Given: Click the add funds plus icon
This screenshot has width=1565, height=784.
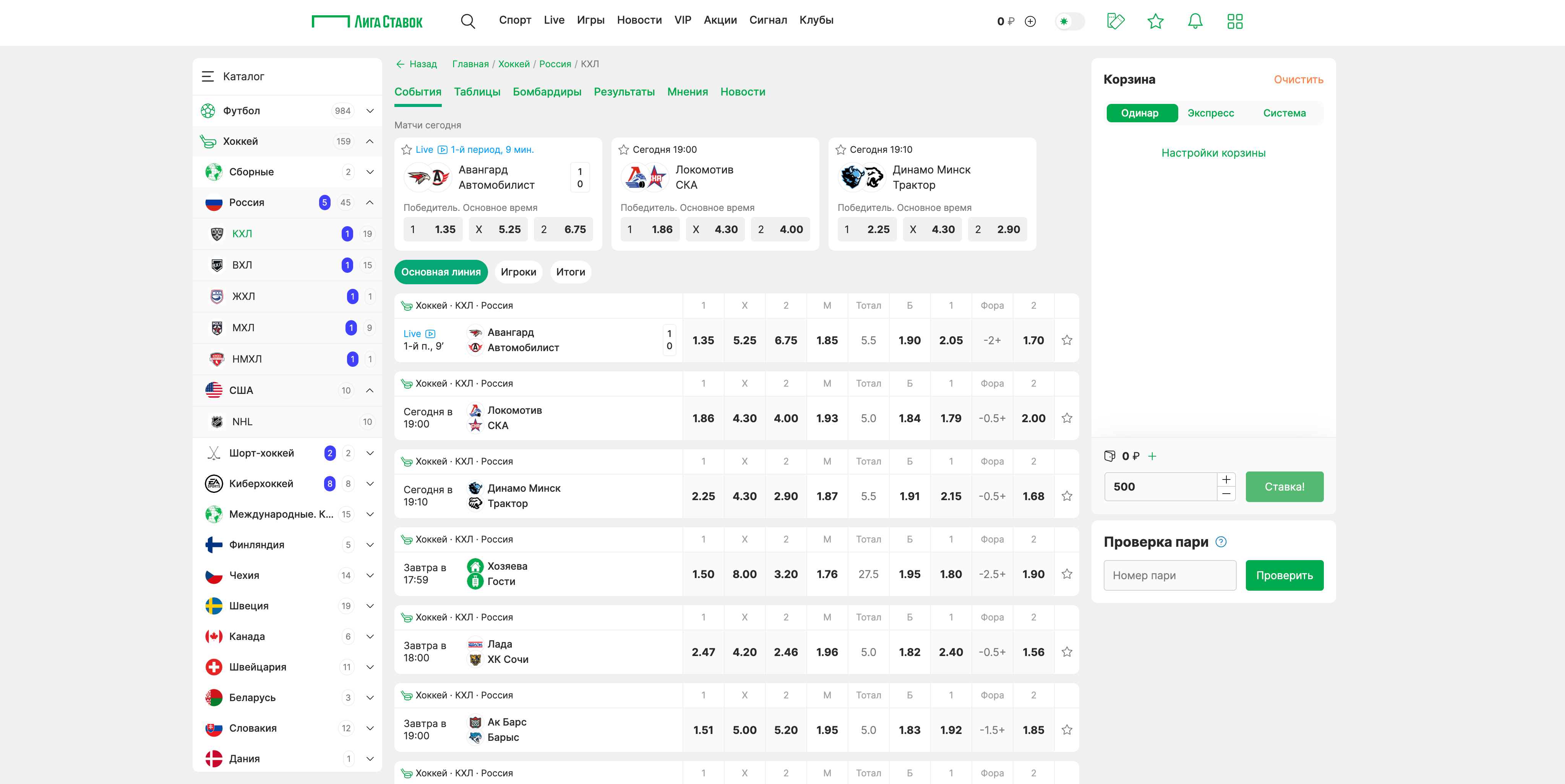Looking at the screenshot, I should click(x=1030, y=21).
